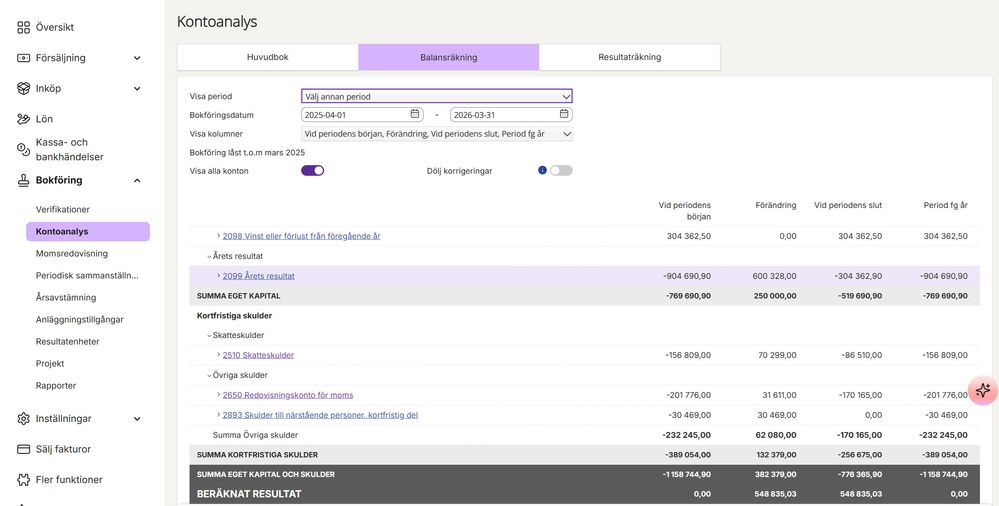Click the Vid periodens slut header
Viewport: 999px width, 506px height.
[848, 205]
